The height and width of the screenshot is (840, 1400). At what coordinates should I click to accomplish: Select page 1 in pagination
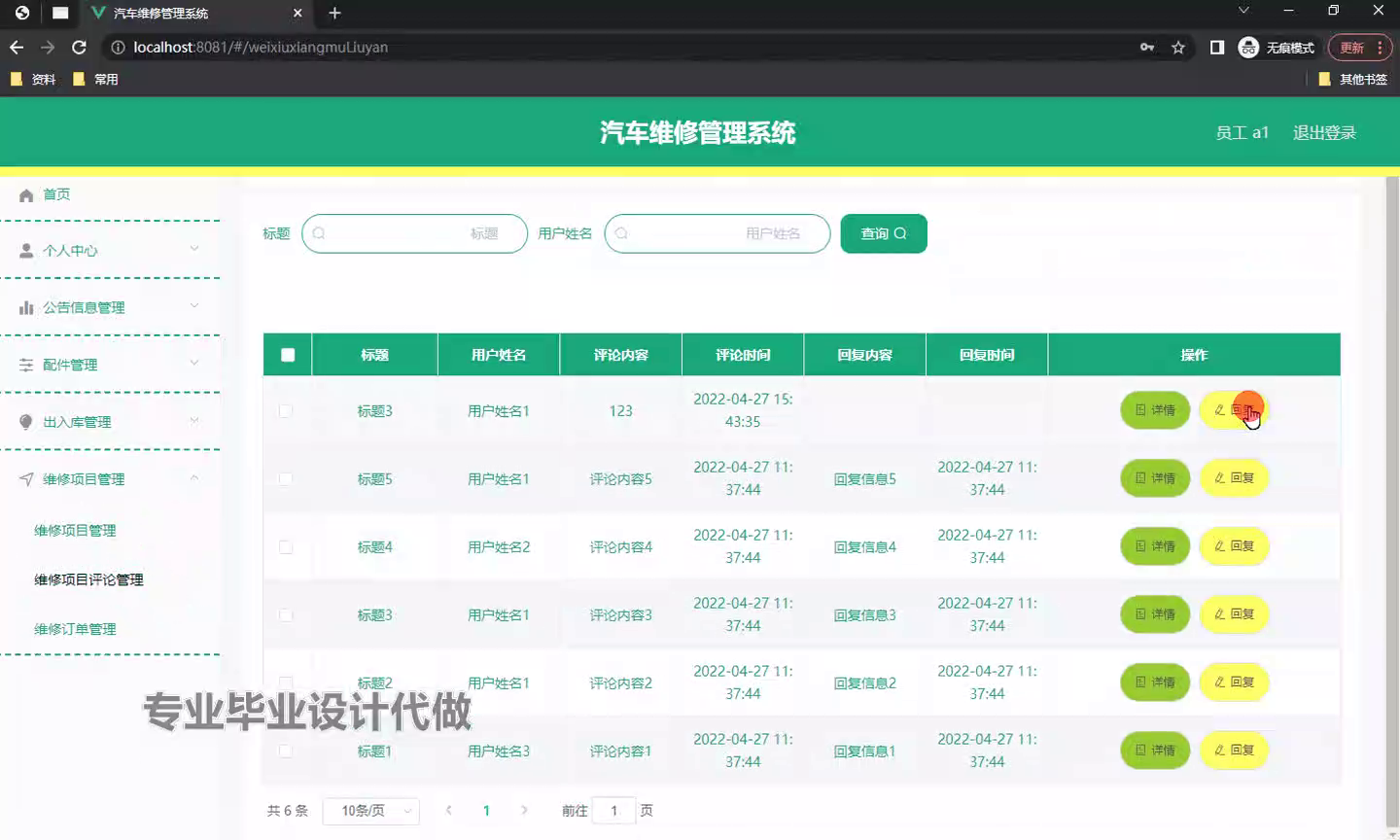point(486,811)
